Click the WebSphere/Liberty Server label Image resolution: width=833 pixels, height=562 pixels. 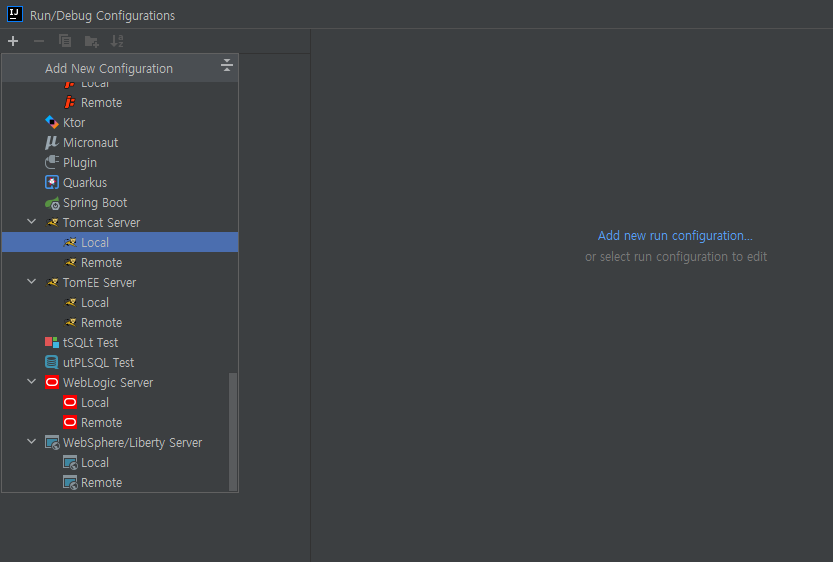(x=132, y=442)
